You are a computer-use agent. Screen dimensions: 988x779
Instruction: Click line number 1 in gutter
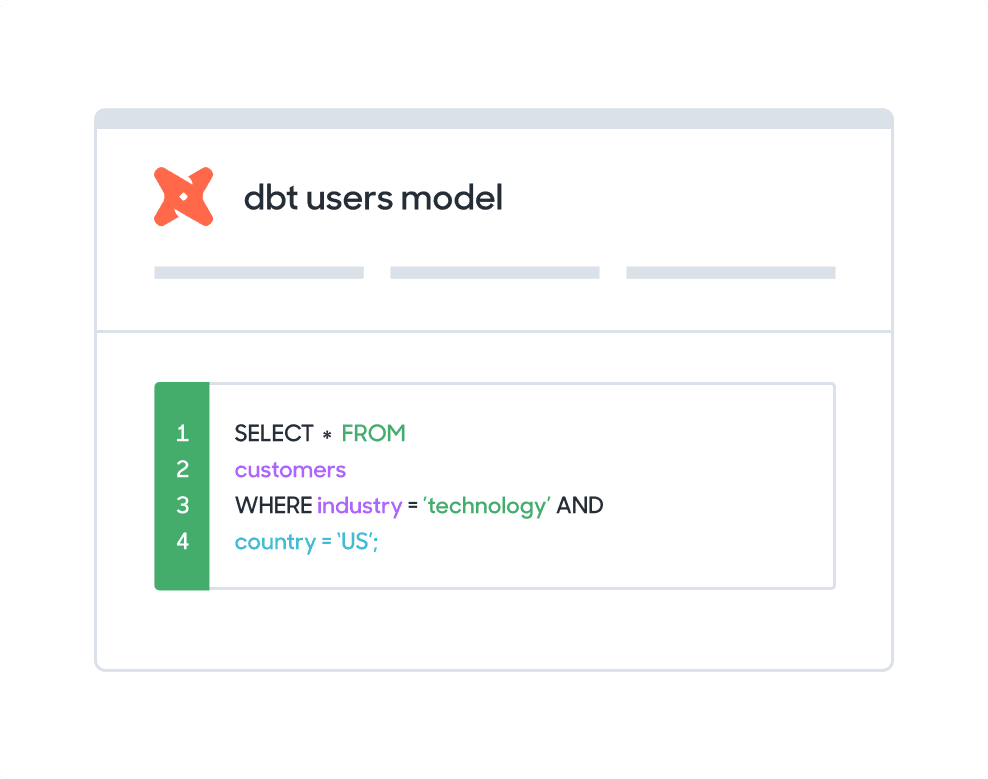(x=182, y=433)
